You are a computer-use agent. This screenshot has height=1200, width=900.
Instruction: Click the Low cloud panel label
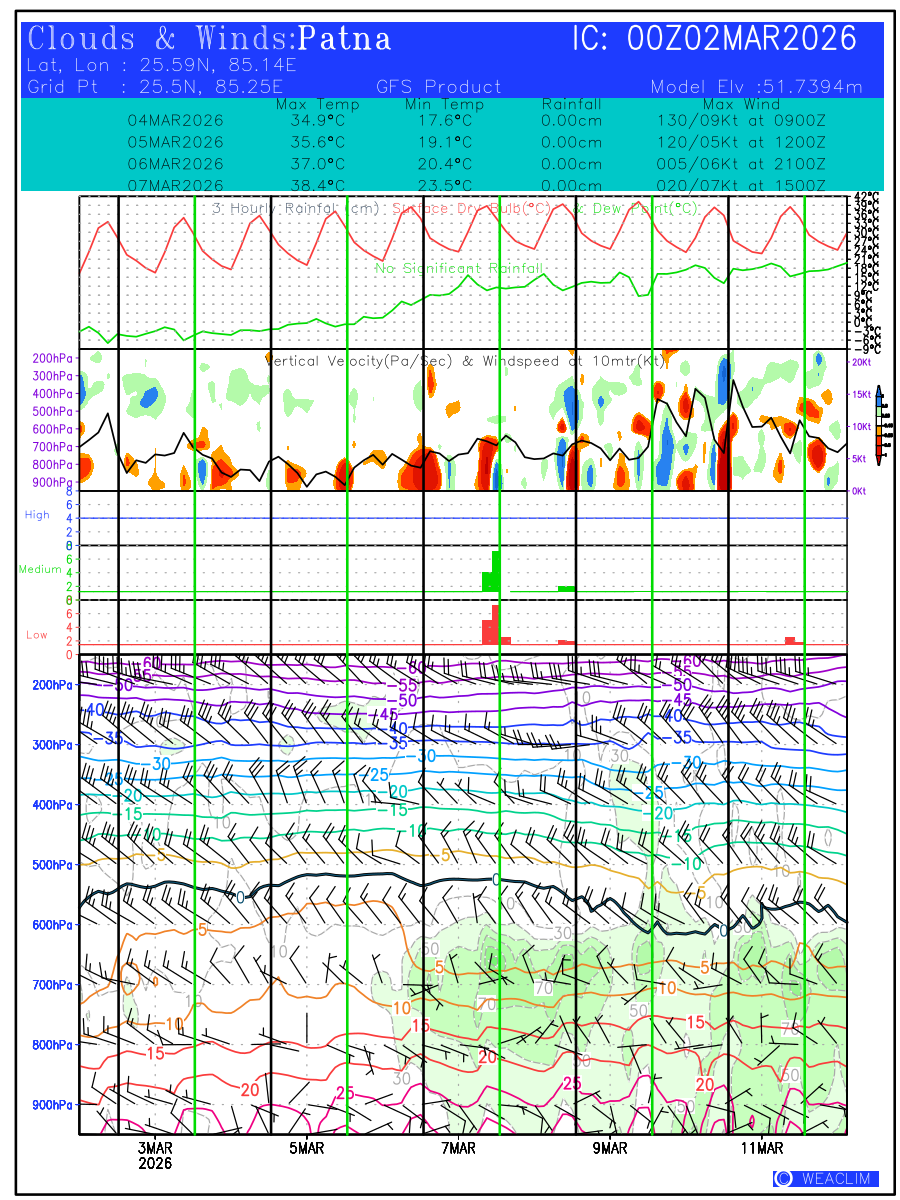(37, 635)
